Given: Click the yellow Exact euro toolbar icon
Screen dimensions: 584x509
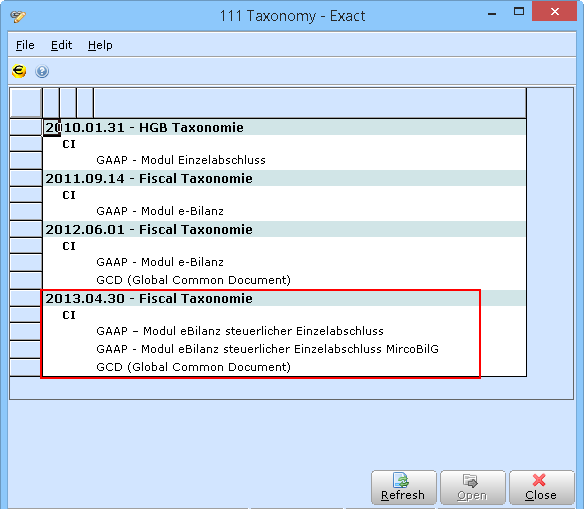Looking at the screenshot, I should pos(19,71).
